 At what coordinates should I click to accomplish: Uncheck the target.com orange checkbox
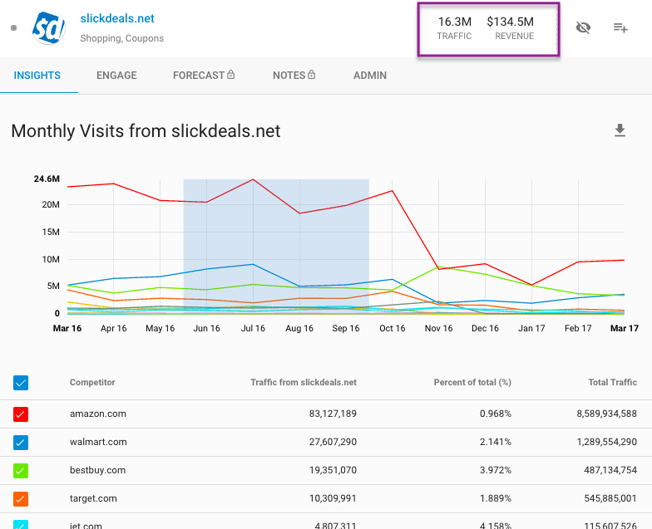[x=21, y=499]
